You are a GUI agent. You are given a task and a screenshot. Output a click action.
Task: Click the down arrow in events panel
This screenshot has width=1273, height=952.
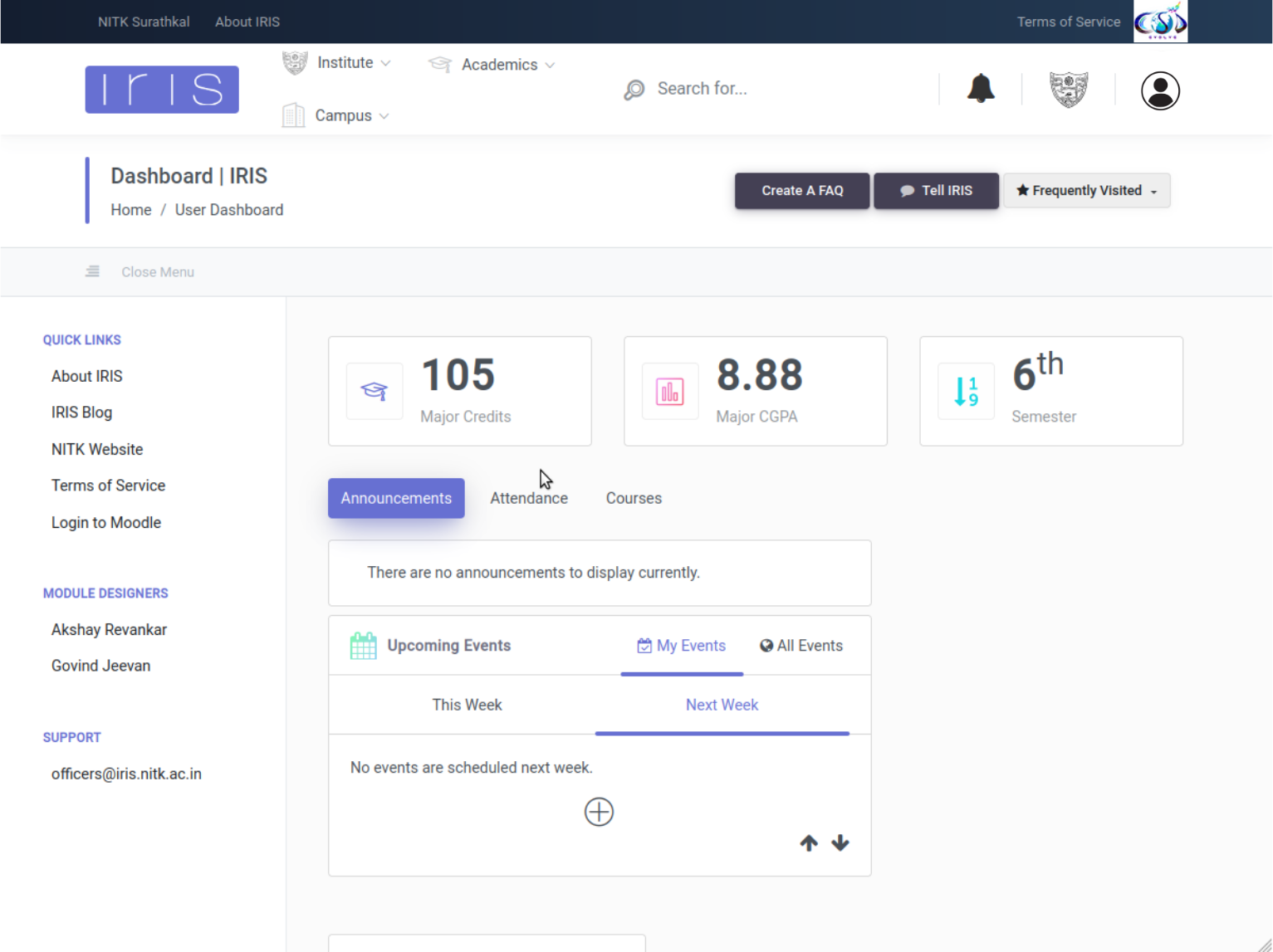tap(840, 843)
